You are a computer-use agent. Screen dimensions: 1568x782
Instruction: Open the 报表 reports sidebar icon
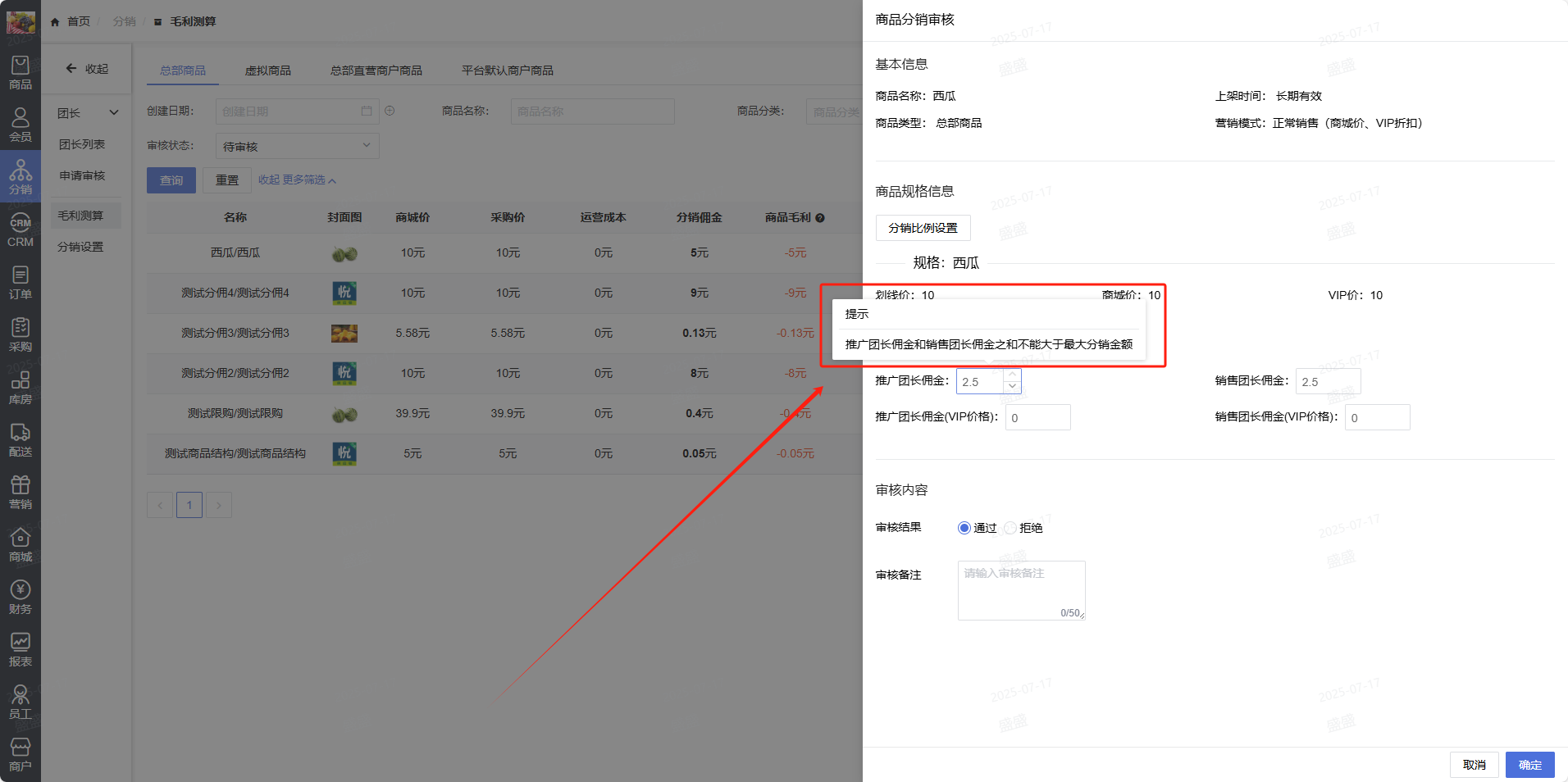pyautogui.click(x=21, y=649)
